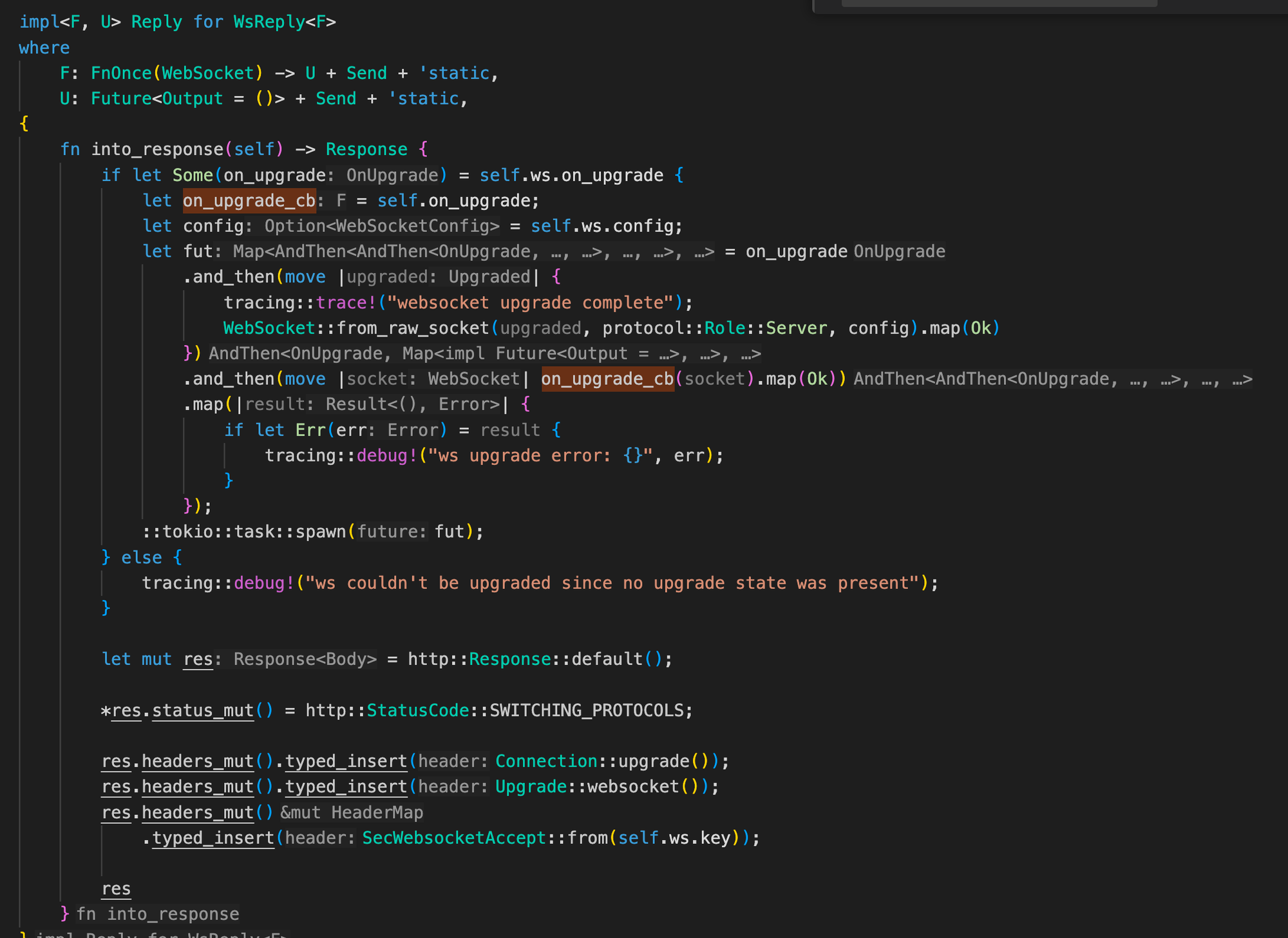Click 'Future<Output = ()>' in the U bound
The width and height of the screenshot is (1288, 938).
[187, 98]
